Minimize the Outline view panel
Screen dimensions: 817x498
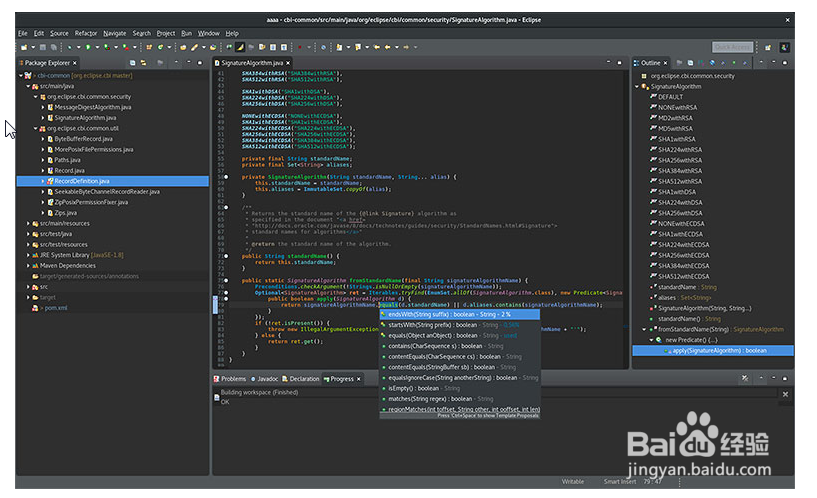(x=776, y=62)
